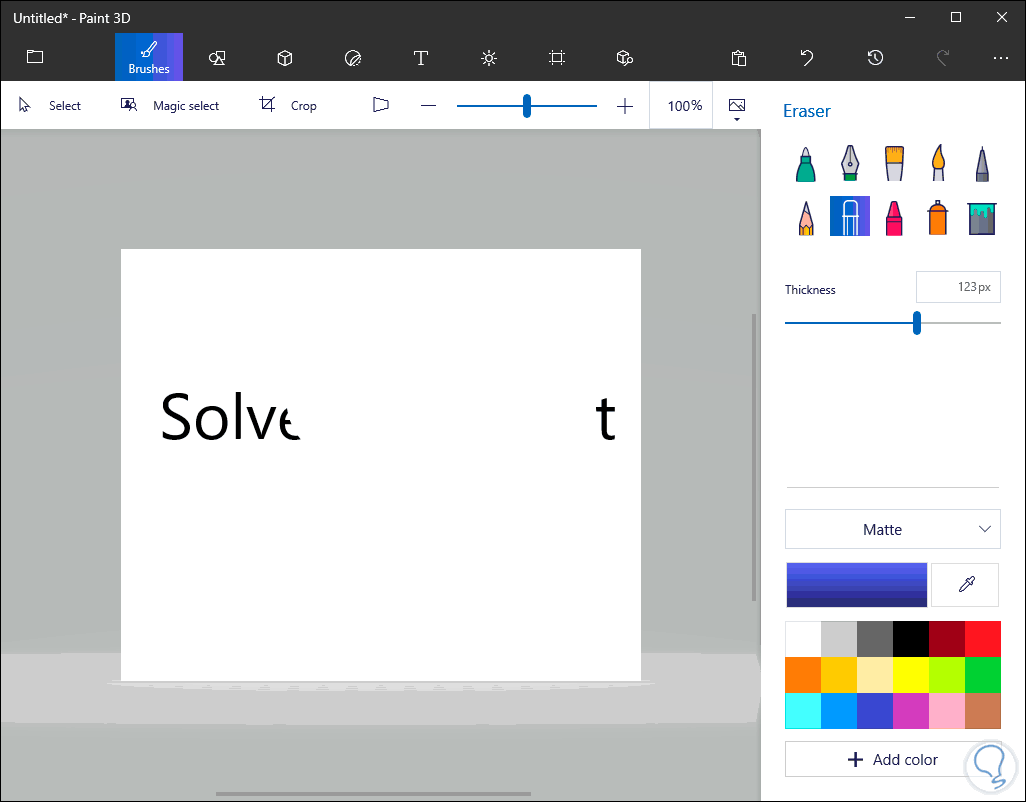Expand the canvas view options dropdown

(x=737, y=109)
